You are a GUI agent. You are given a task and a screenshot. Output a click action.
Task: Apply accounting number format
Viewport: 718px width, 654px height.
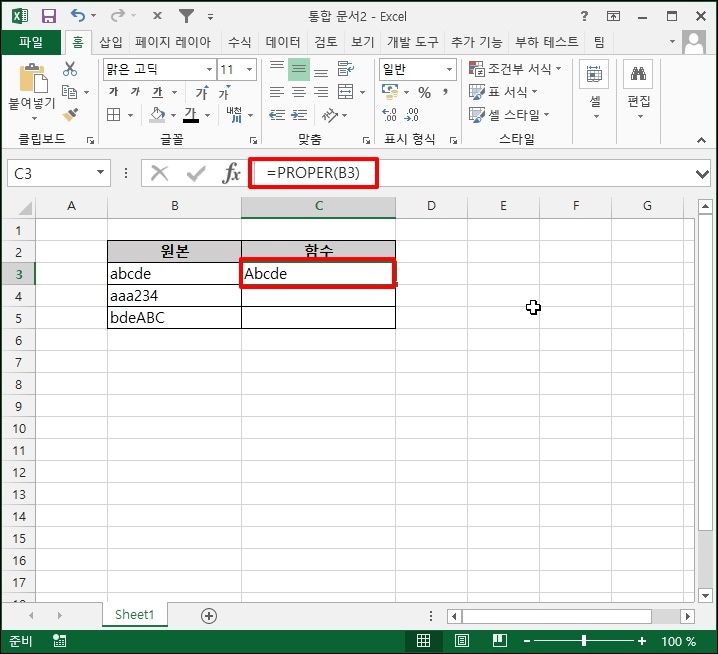click(x=390, y=92)
